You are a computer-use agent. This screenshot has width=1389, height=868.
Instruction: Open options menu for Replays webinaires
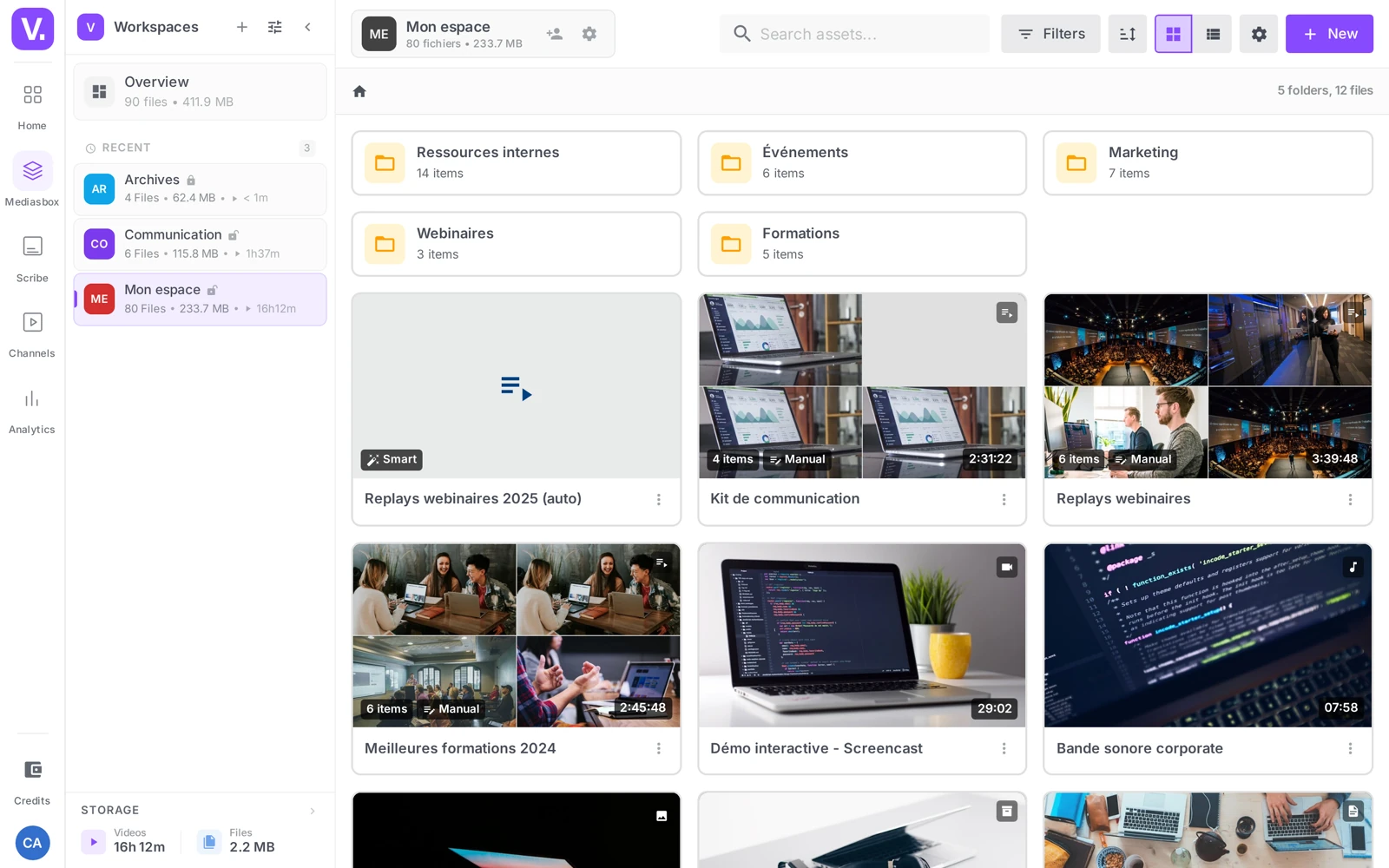pyautogui.click(x=1350, y=499)
